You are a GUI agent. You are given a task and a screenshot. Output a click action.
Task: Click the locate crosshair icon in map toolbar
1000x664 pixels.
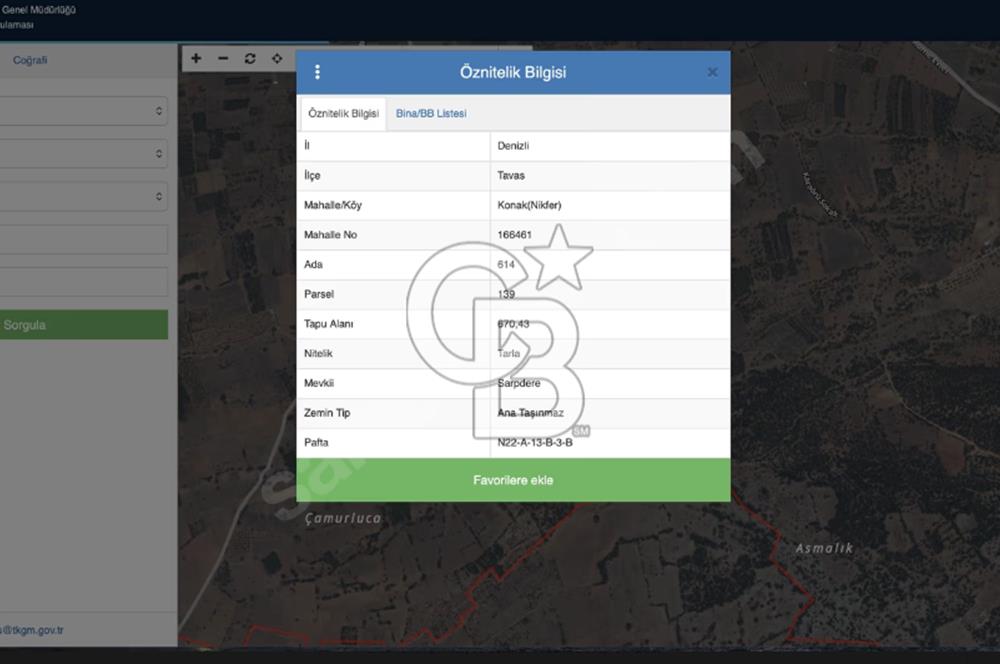(277, 59)
